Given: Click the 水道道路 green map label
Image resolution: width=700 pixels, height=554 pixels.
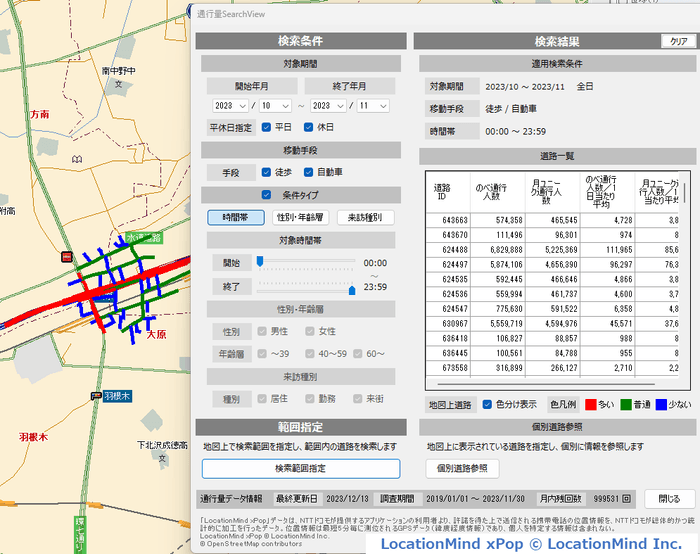Looking at the screenshot, I should click(145, 238).
